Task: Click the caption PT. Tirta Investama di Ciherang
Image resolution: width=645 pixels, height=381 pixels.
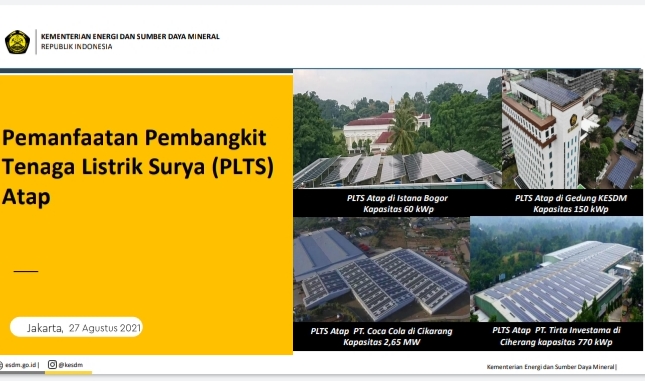Action: tap(556, 336)
